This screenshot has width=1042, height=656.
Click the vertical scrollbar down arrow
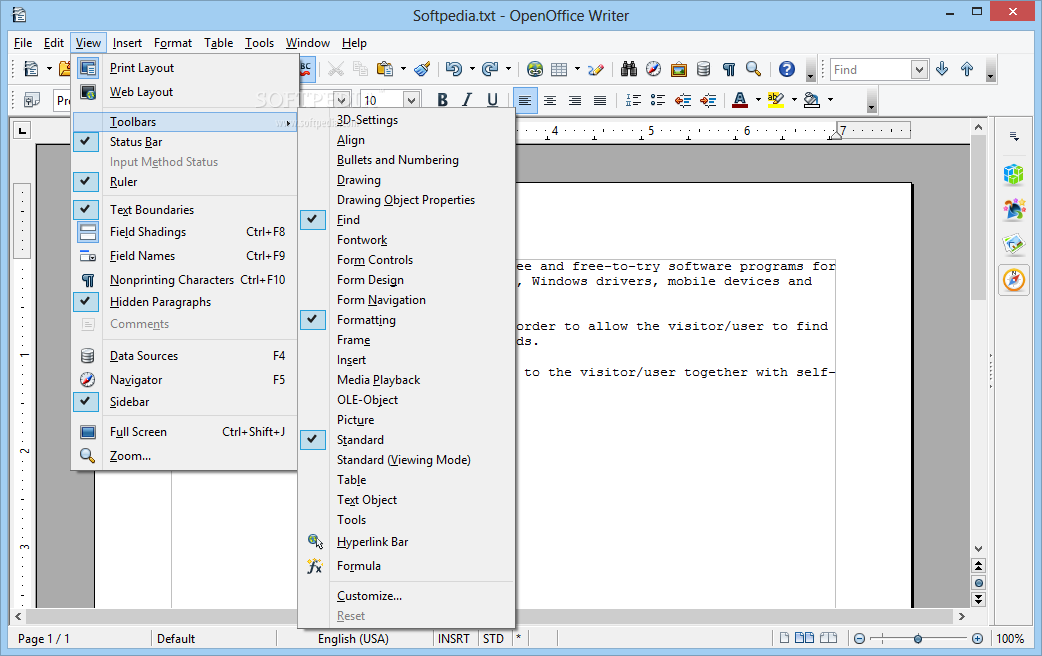[978, 548]
